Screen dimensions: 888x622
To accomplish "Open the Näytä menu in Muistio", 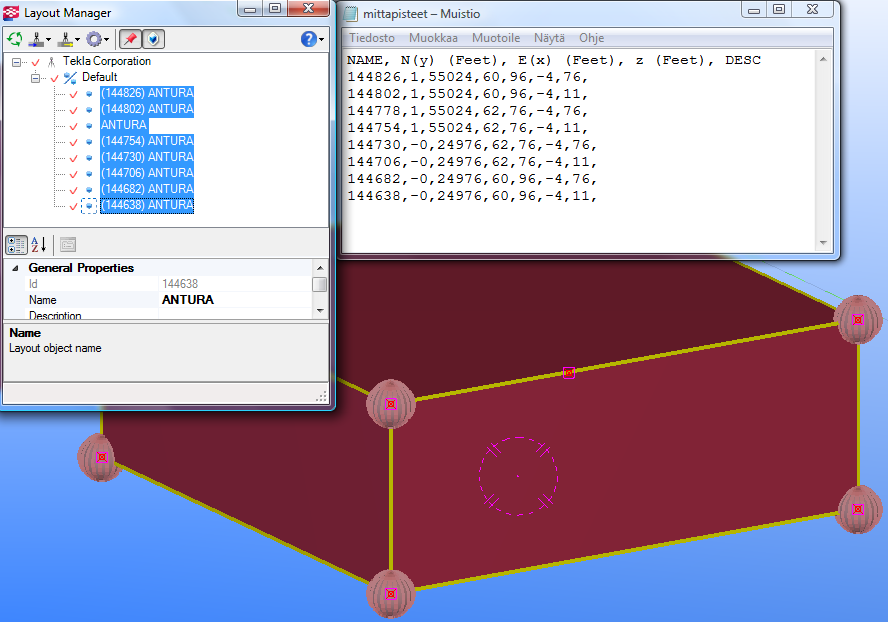I will [x=549, y=38].
